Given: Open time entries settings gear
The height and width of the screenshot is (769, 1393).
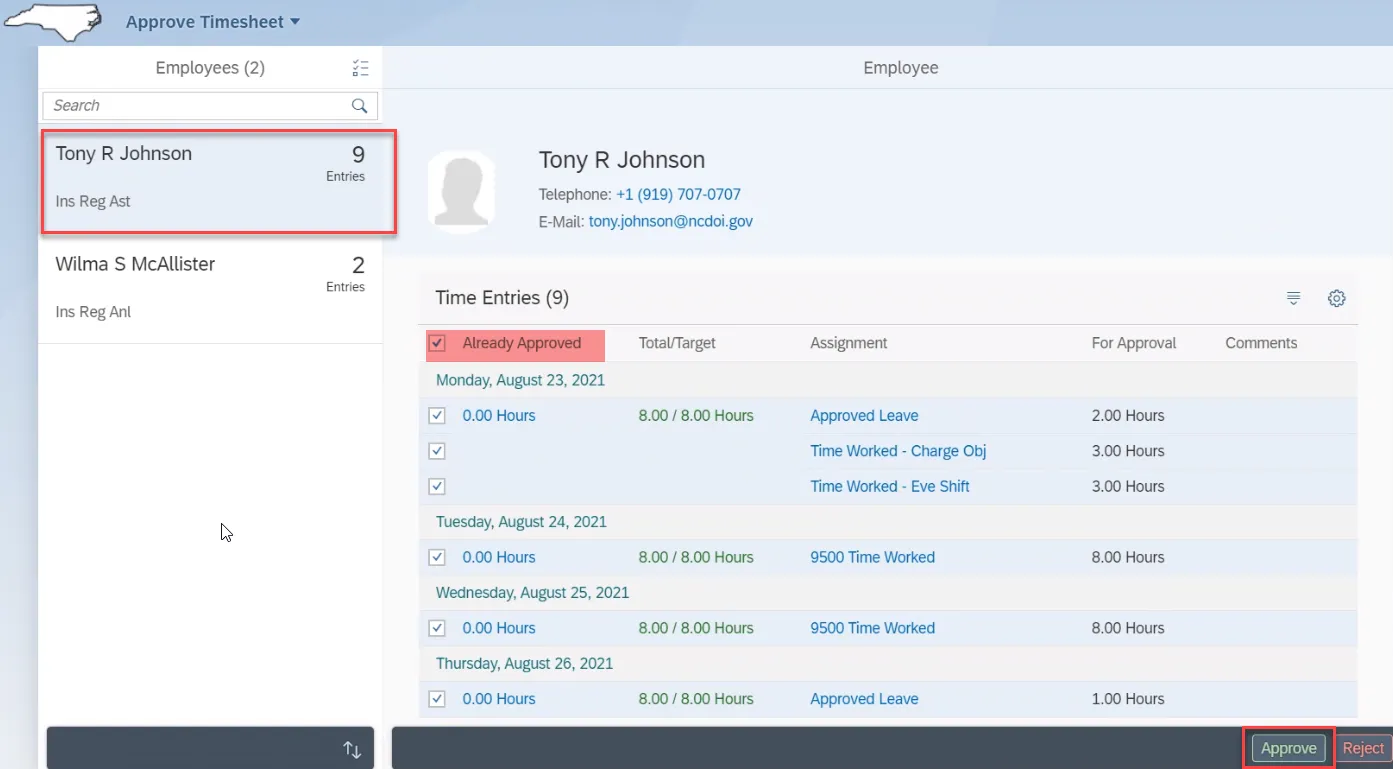Looking at the screenshot, I should point(1336,298).
